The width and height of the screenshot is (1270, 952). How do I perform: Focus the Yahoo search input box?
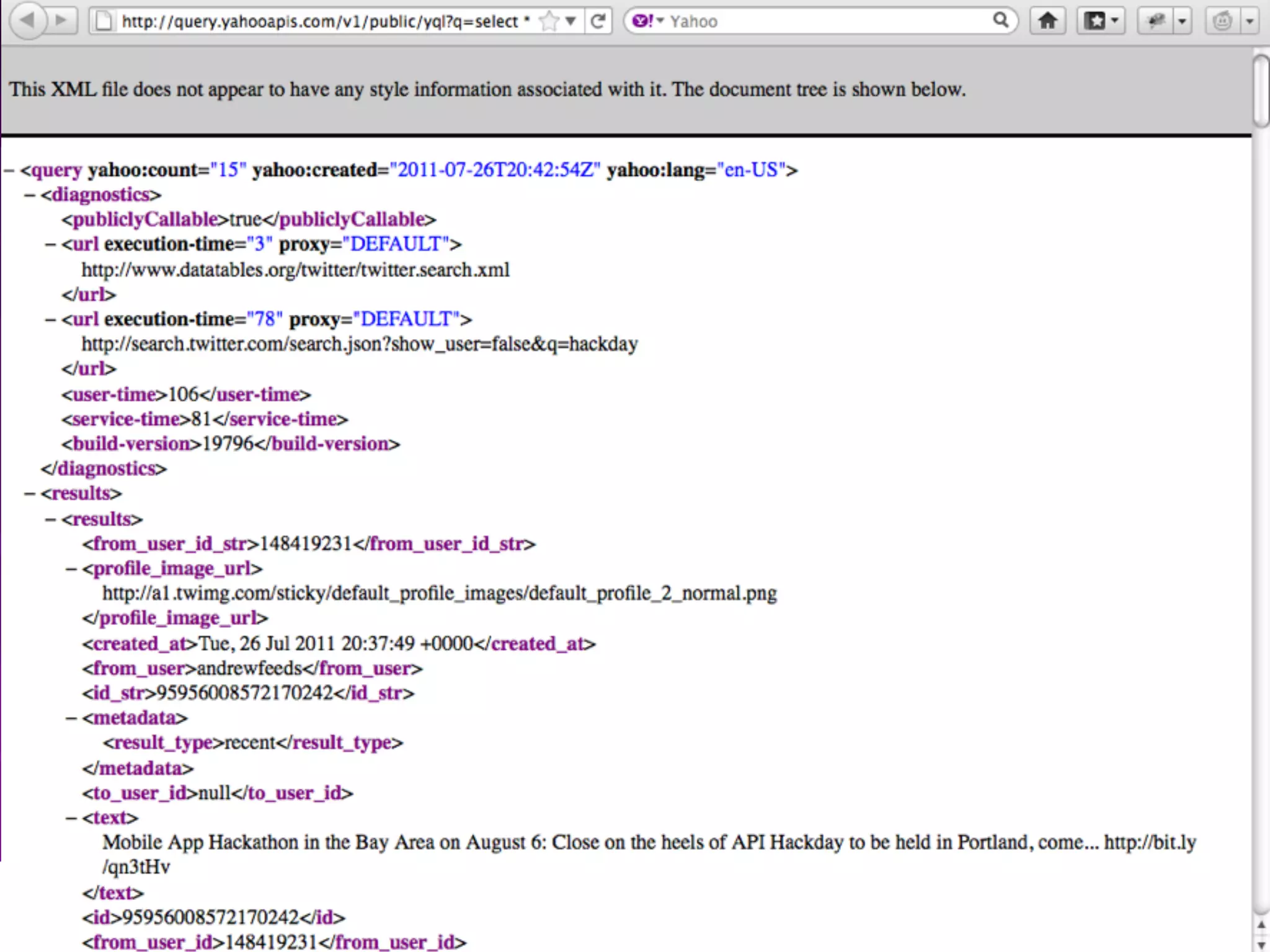coord(825,22)
